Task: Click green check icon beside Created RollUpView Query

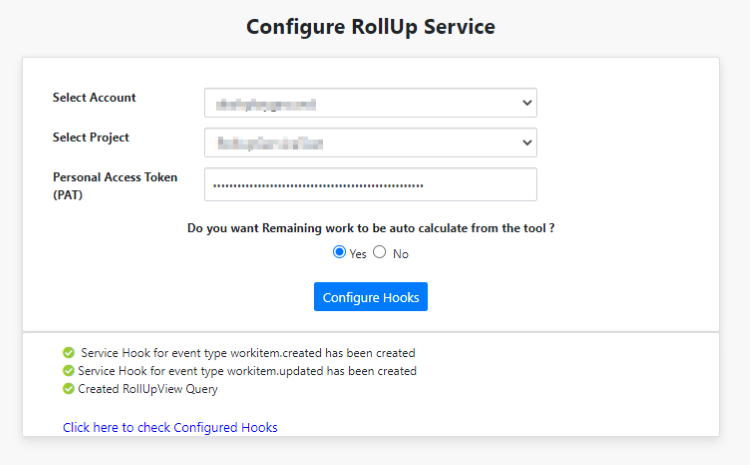Action: pyautogui.click(x=68, y=389)
